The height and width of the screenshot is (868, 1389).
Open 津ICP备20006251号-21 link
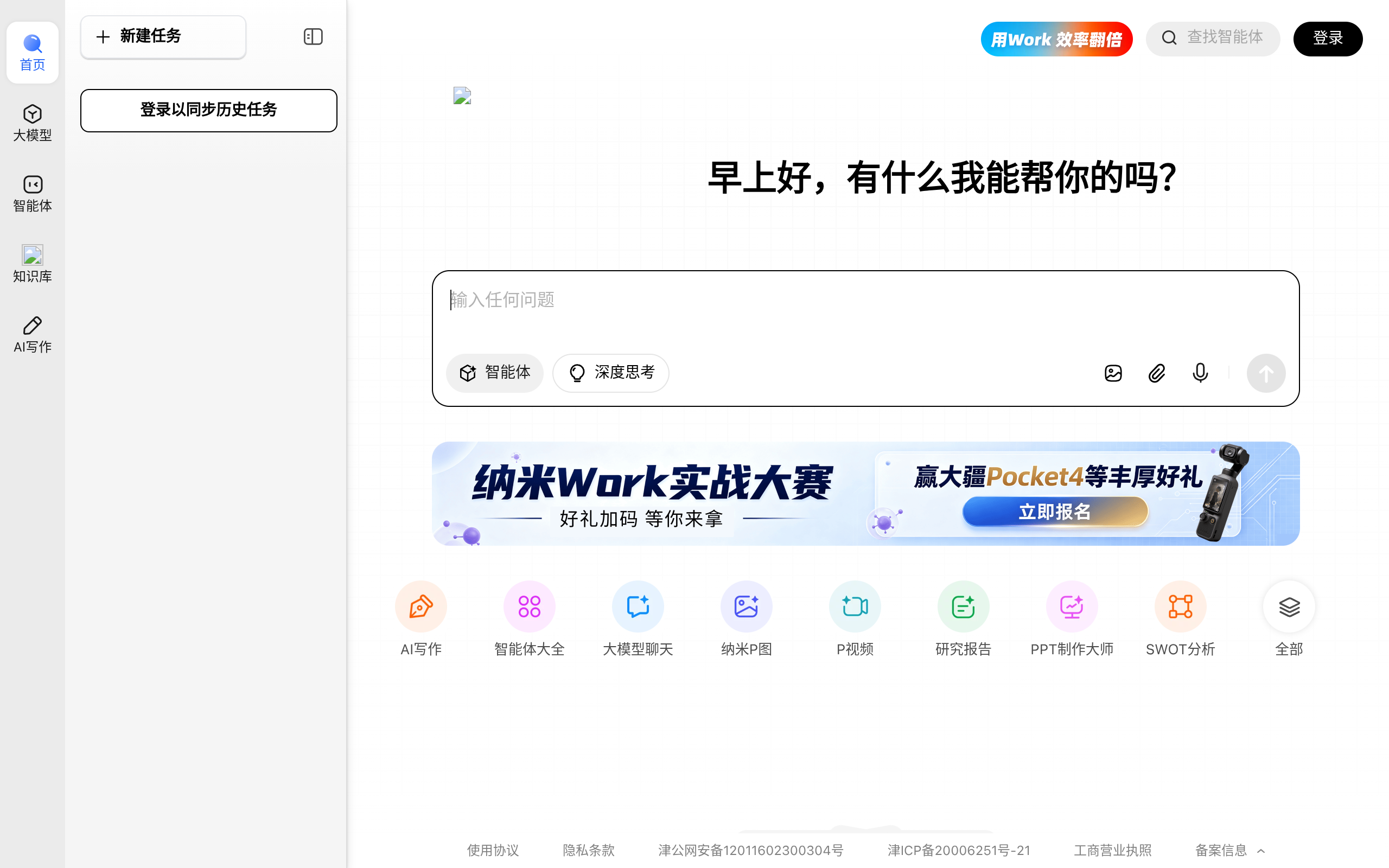coord(959,850)
